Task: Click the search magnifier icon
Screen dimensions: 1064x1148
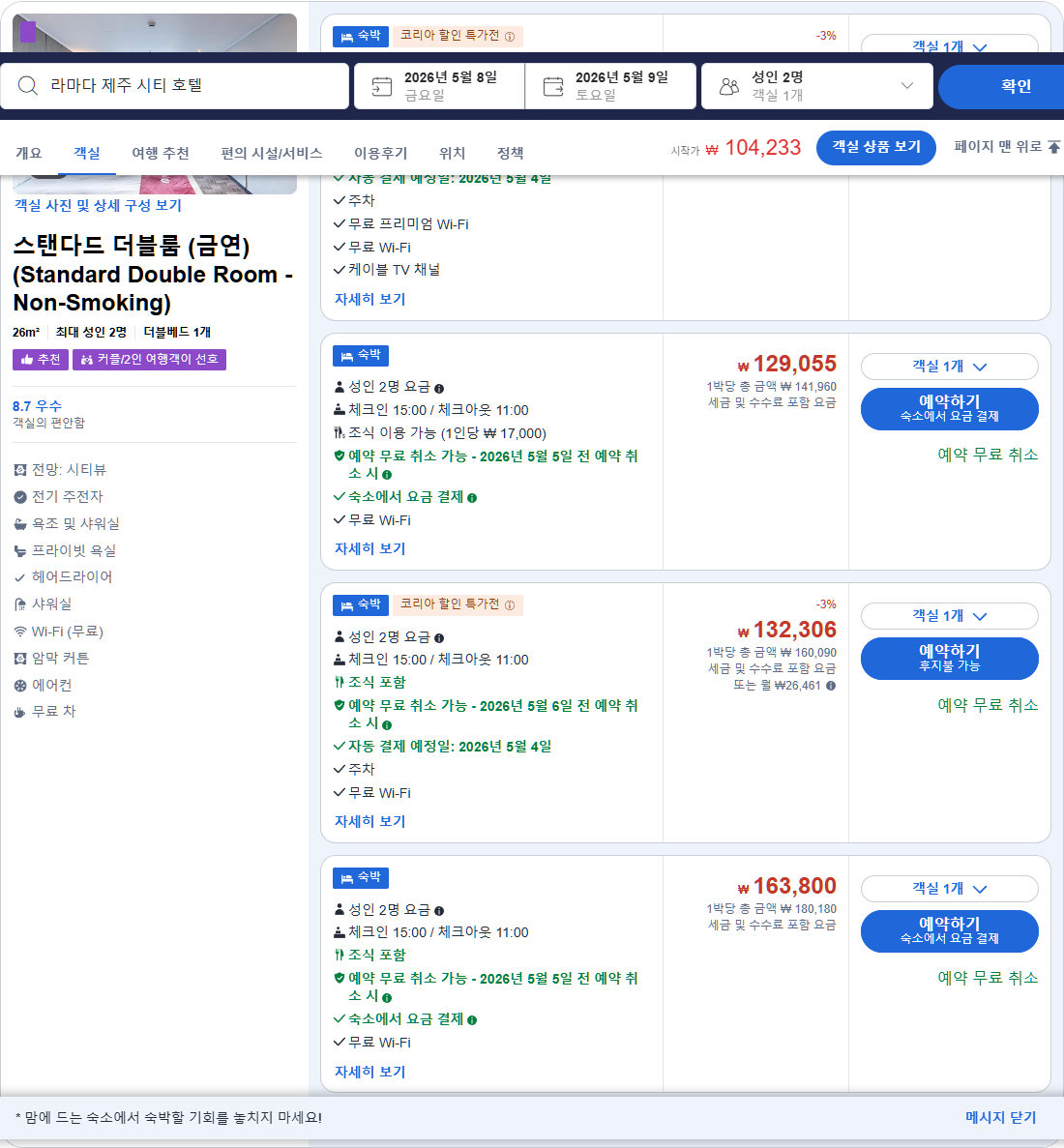Action: tap(28, 86)
